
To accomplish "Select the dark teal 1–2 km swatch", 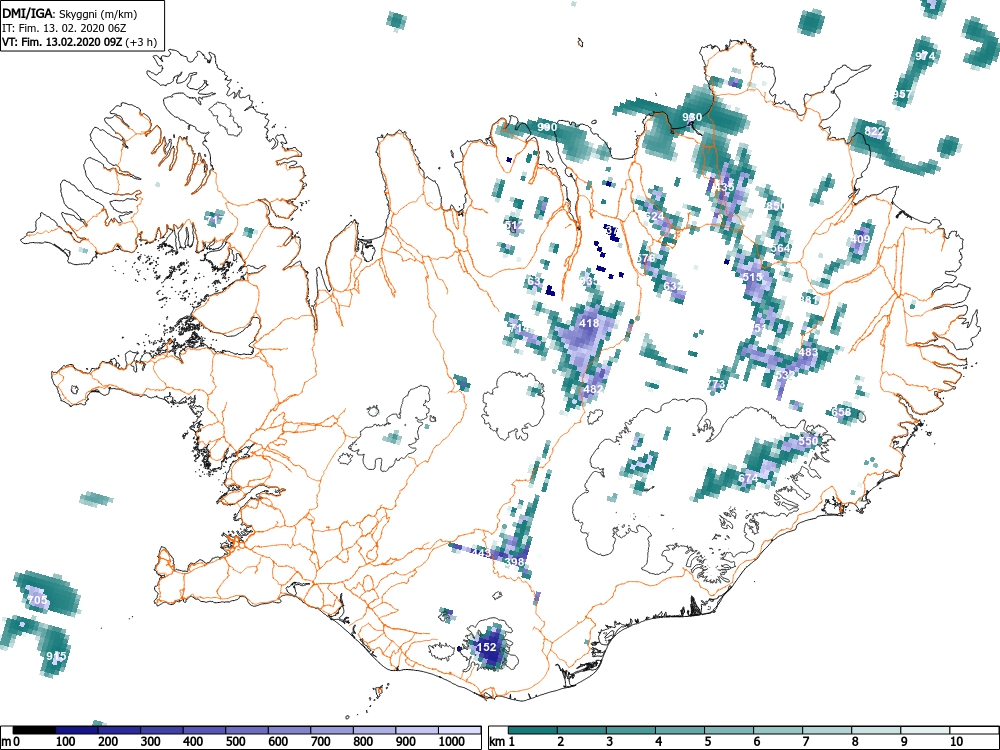I will coord(533,730).
